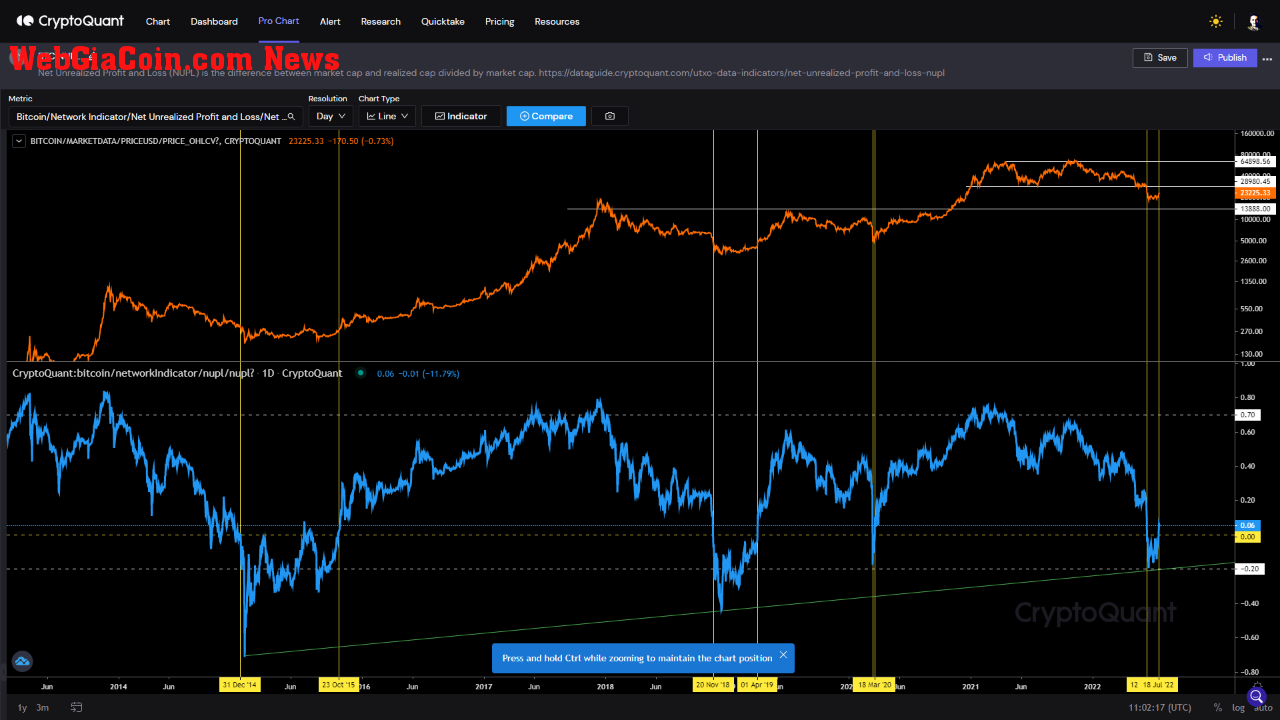Open the Research menu item
The height and width of the screenshot is (720, 1280).
[381, 21]
